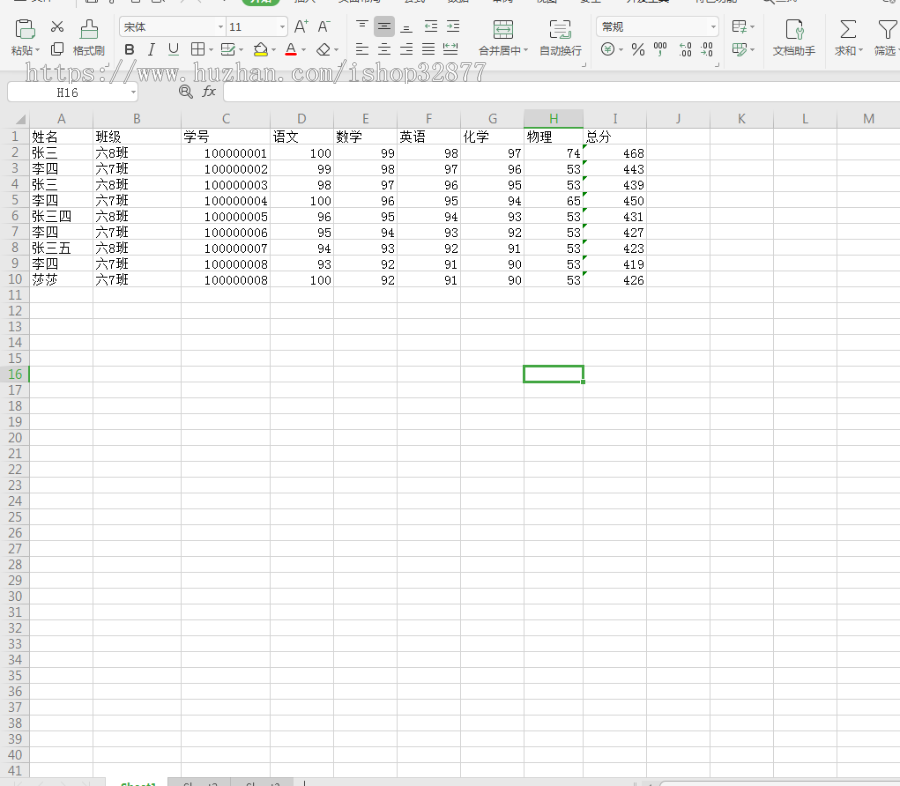This screenshot has width=900, height=786.
Task: Open the number format box showing 常规
Action: click(x=657, y=26)
